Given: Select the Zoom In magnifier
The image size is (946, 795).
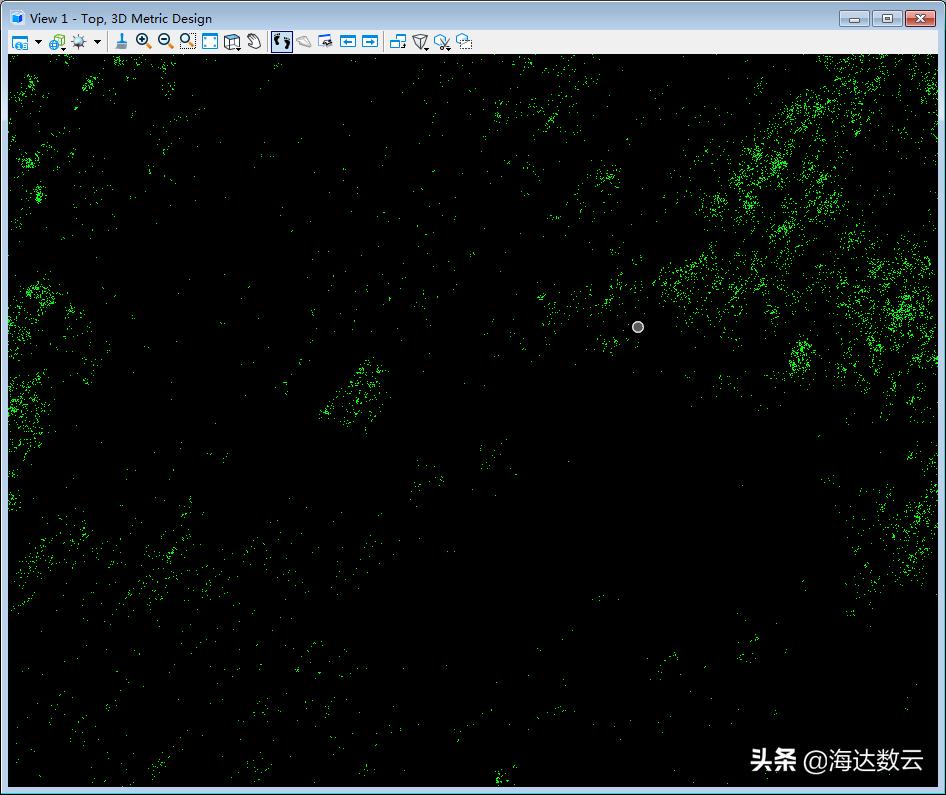Looking at the screenshot, I should (x=143, y=42).
